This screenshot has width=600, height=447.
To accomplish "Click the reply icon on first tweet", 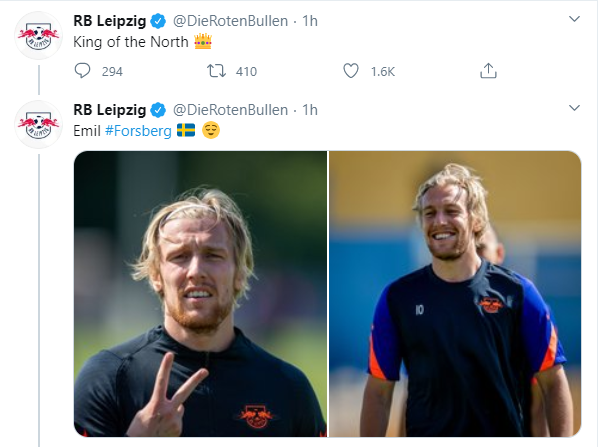I will pyautogui.click(x=82, y=71).
